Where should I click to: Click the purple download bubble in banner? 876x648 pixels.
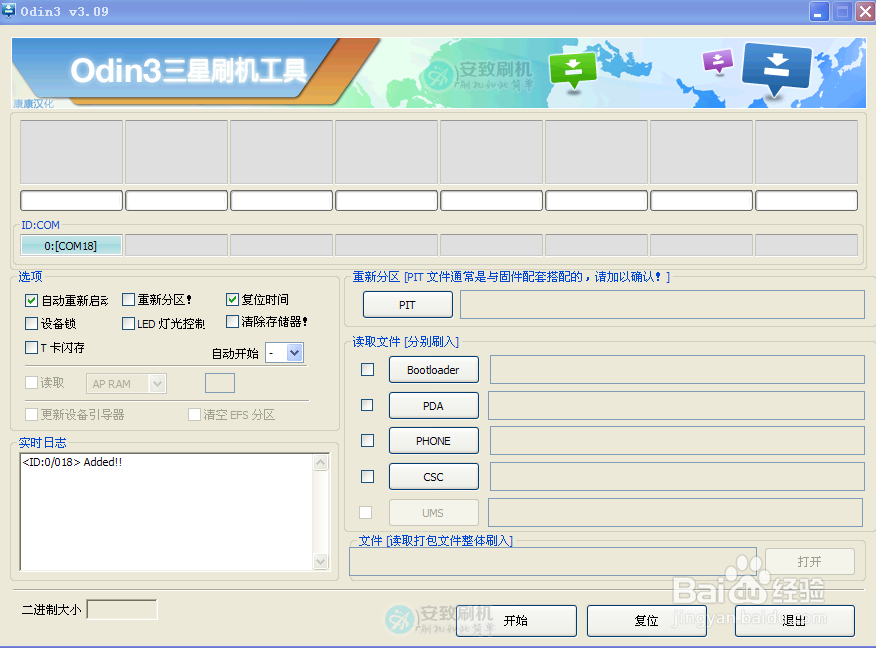click(718, 61)
